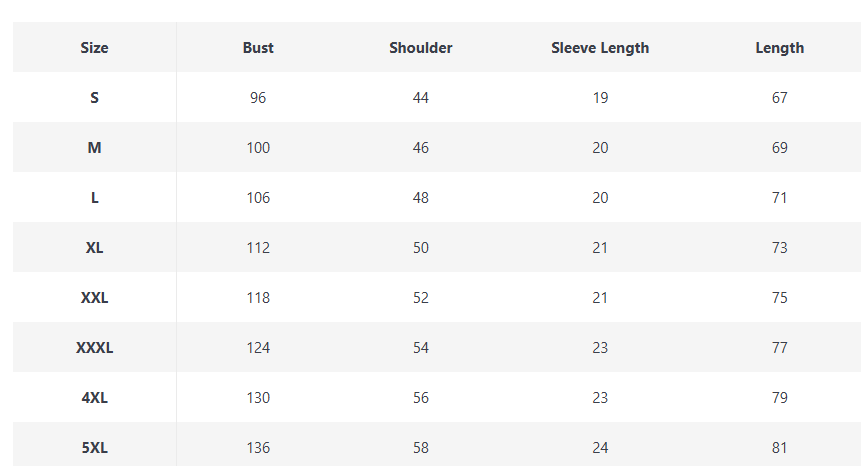Select the XXXL size row label
The image size is (867, 466).
95,347
